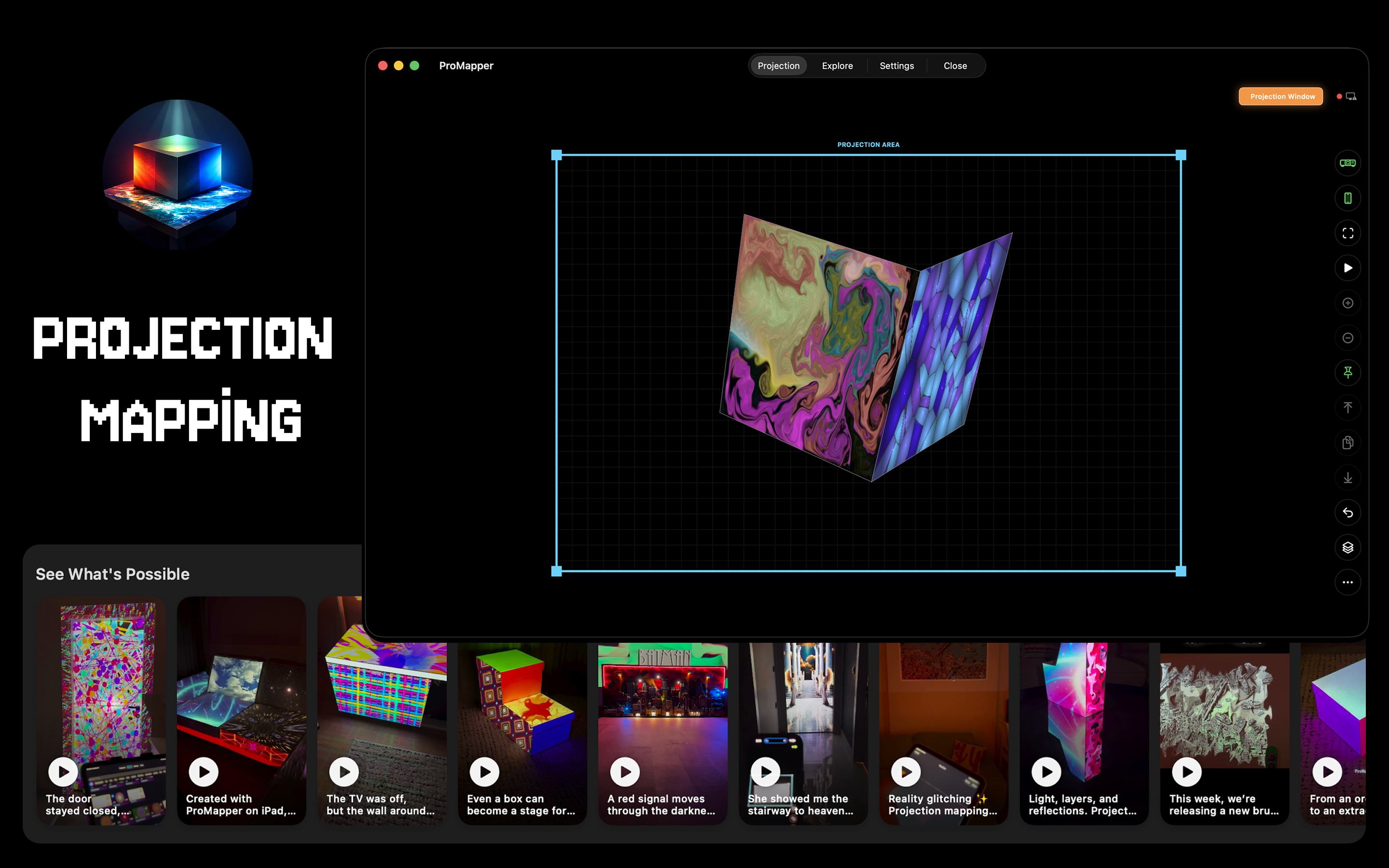Select the bottom-right projection area corner handle
Image resolution: width=1389 pixels, height=868 pixels.
tap(1181, 571)
